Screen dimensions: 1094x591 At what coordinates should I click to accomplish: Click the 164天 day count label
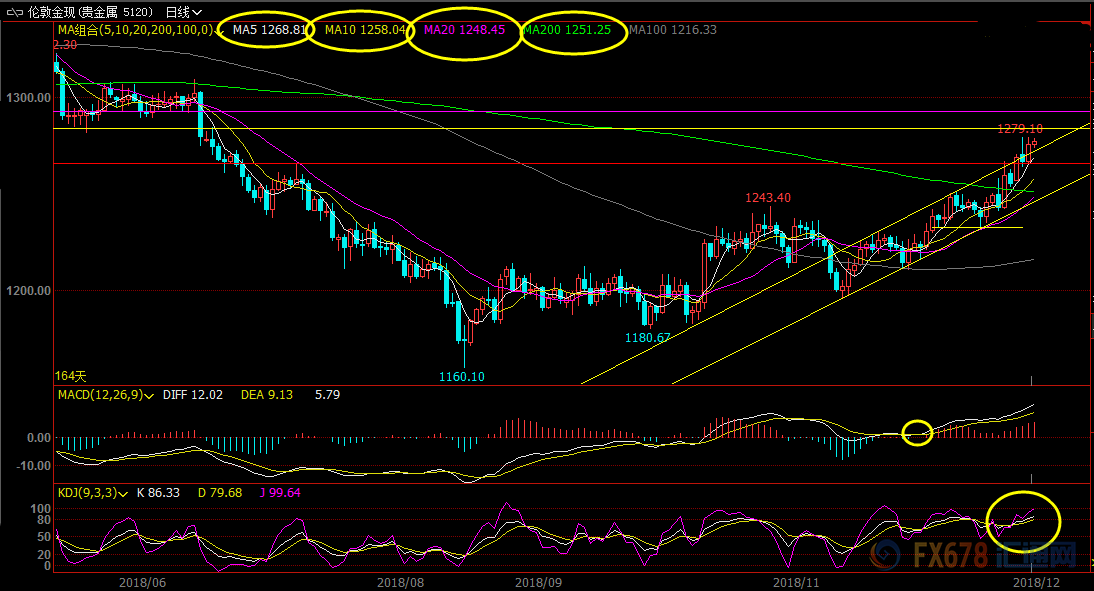coord(70,377)
